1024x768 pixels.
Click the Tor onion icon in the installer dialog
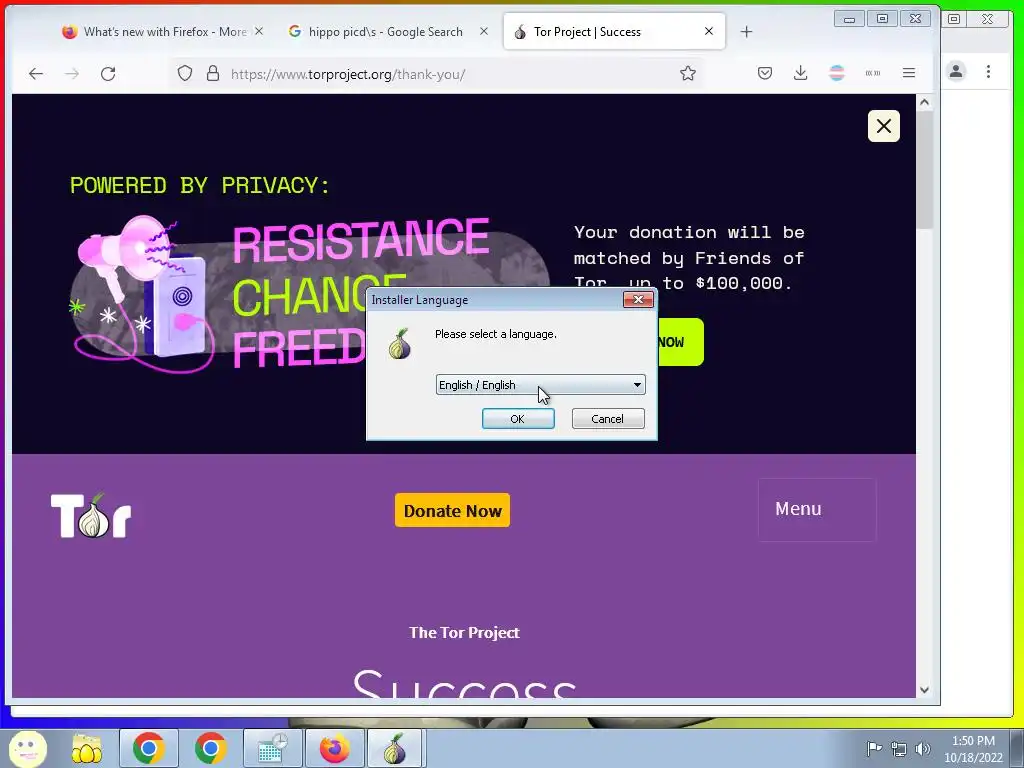point(400,344)
